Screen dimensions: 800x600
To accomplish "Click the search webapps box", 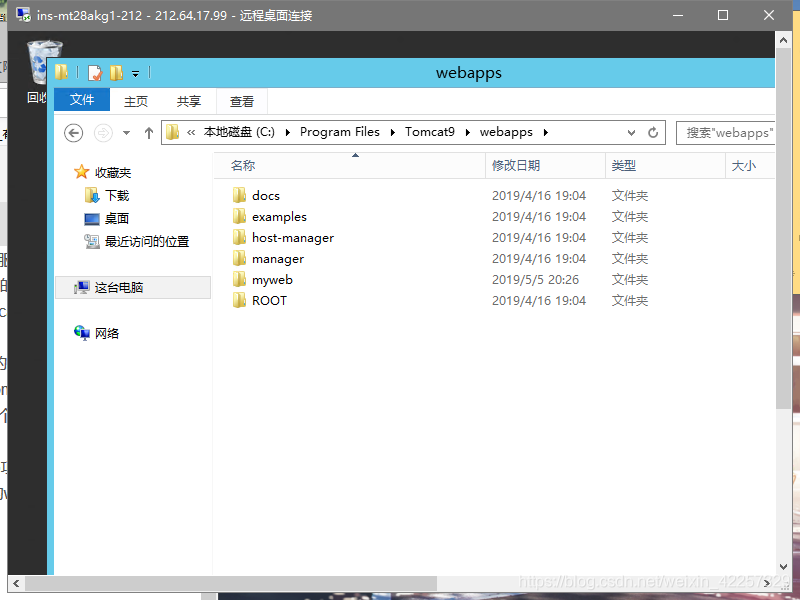I will pos(726,133).
